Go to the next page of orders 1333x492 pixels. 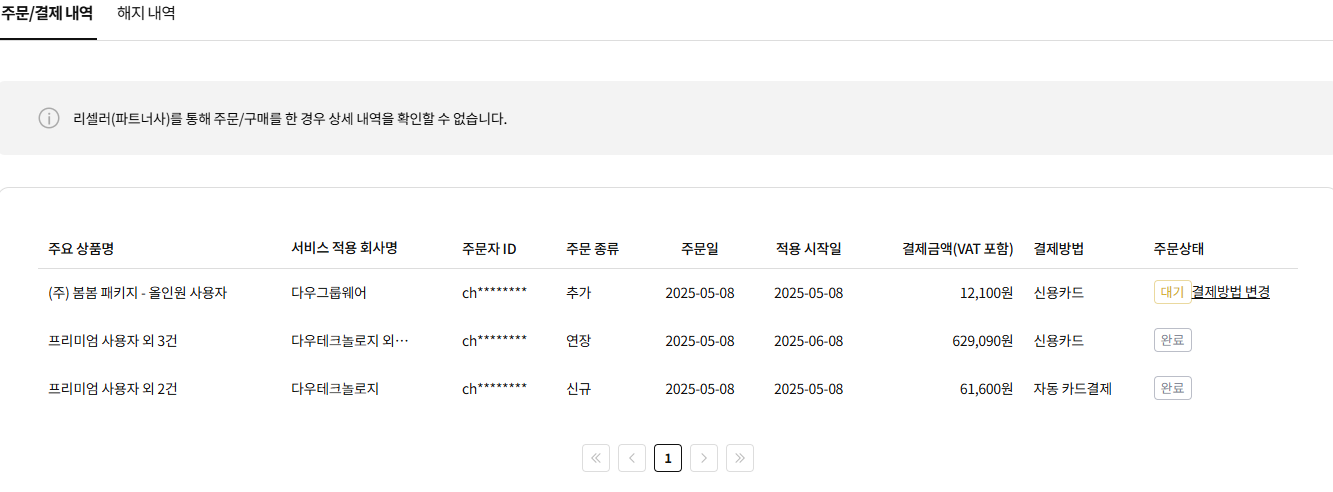coord(704,458)
